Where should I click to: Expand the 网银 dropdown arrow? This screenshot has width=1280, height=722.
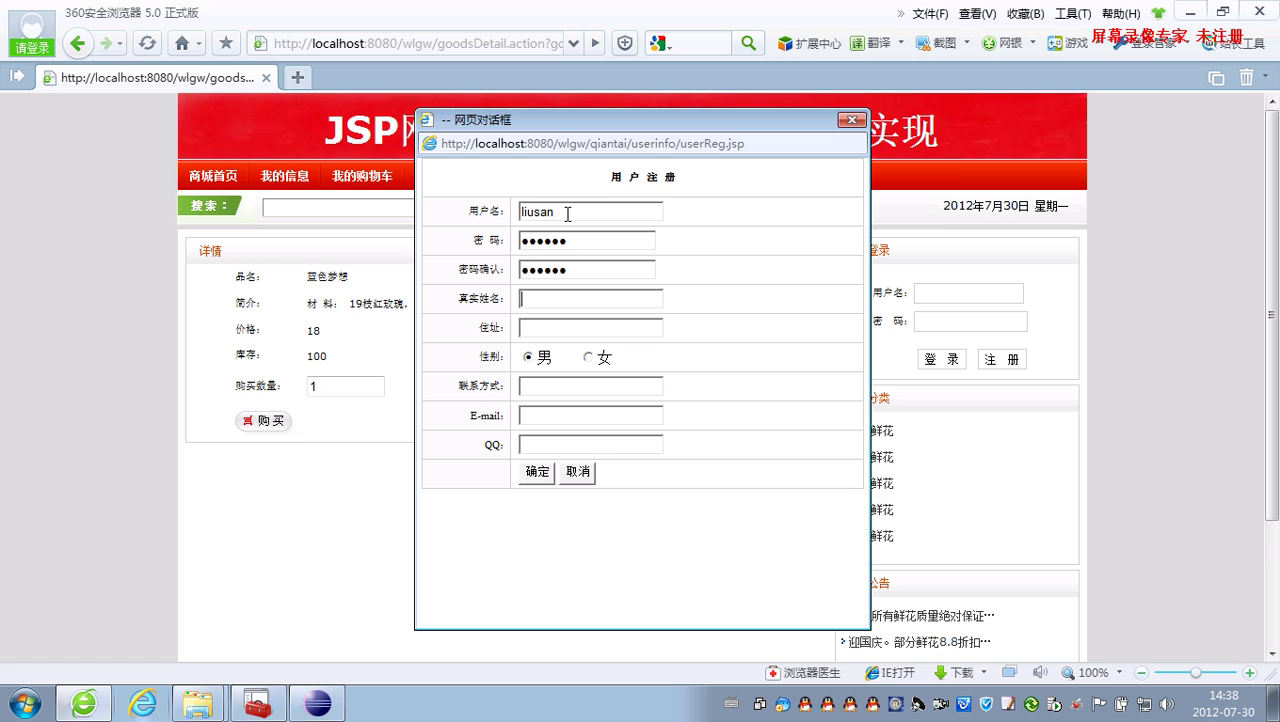click(1033, 43)
